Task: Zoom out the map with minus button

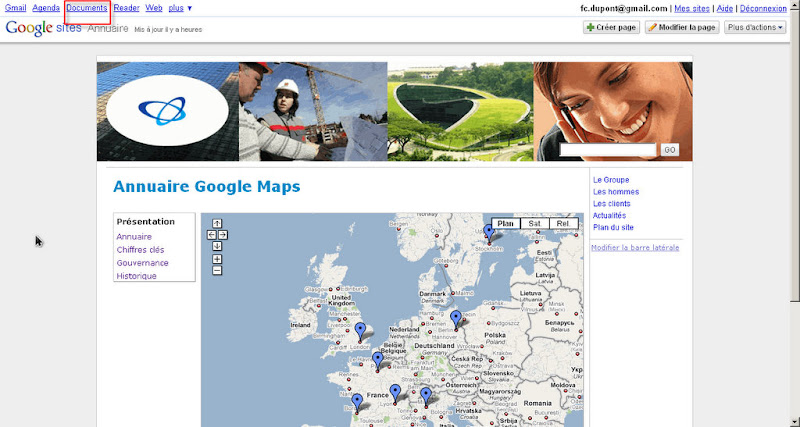Action: point(217,270)
